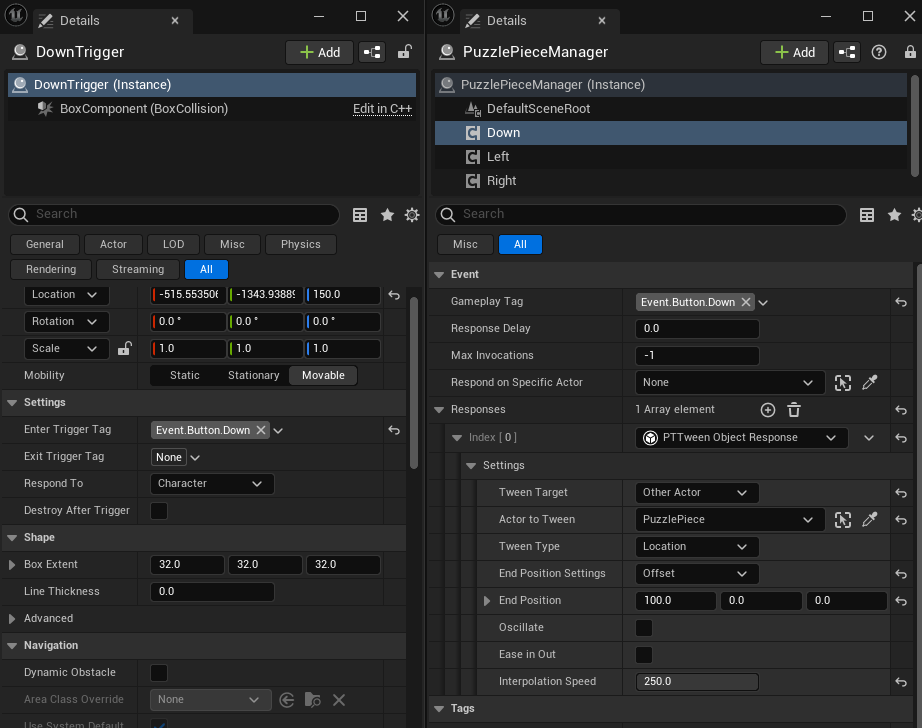The height and width of the screenshot is (728, 922).
Task: Switch to the Physics category filter
Action: coord(300,244)
